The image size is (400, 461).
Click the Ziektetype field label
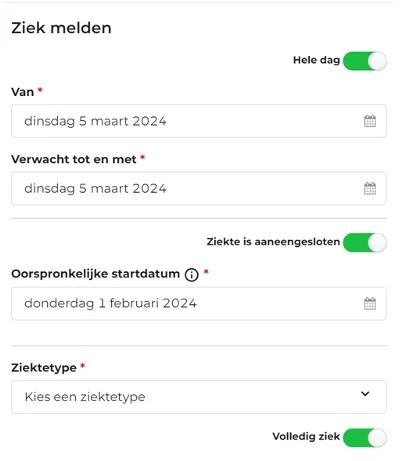44,368
